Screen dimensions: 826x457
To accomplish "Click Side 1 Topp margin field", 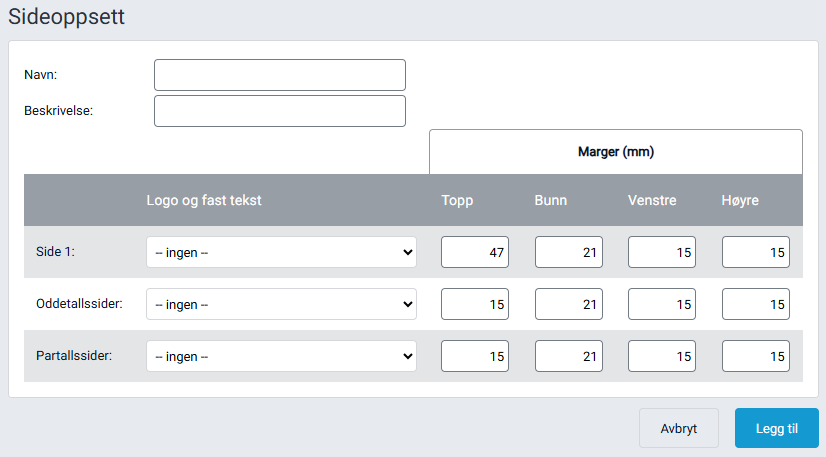I will (475, 253).
